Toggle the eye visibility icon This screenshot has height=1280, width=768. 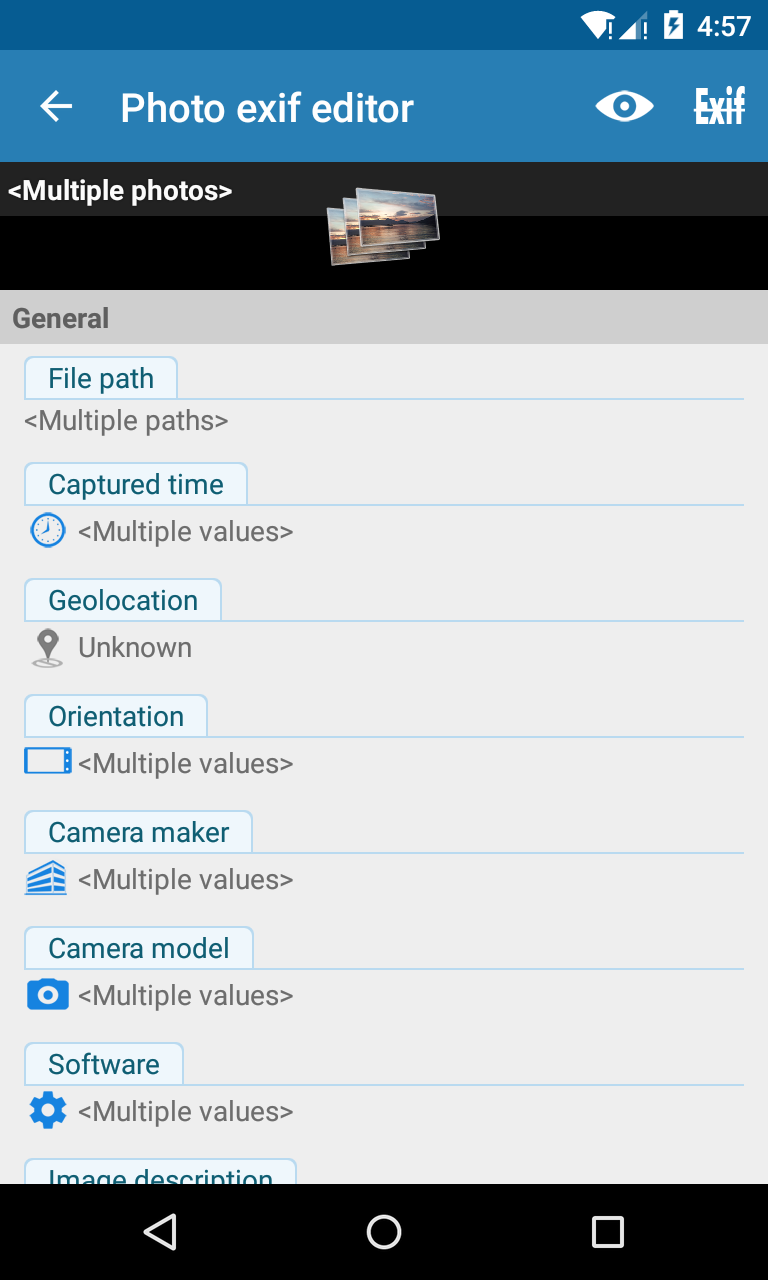click(x=624, y=107)
